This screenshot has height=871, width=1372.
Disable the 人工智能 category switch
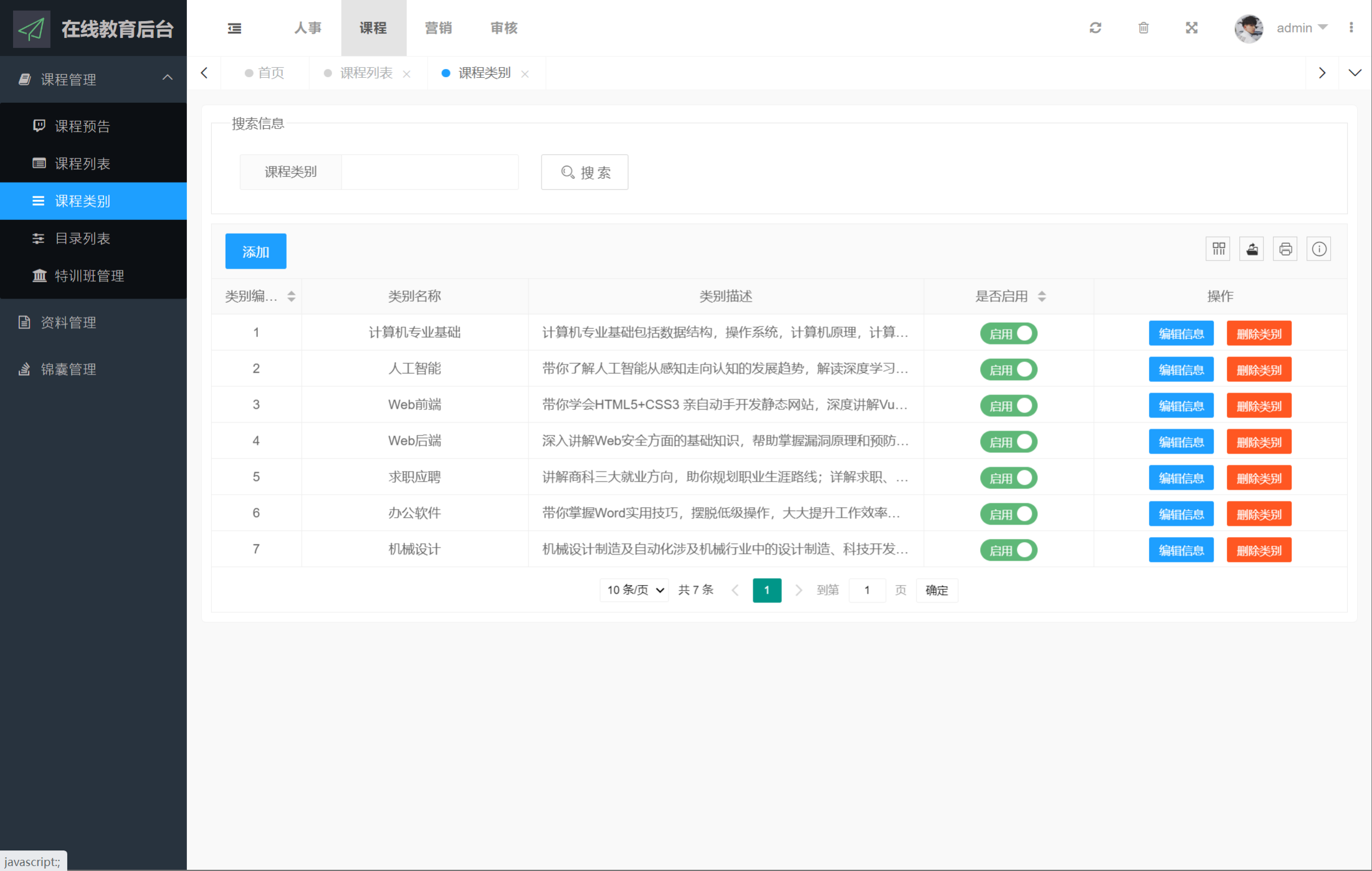point(1009,369)
